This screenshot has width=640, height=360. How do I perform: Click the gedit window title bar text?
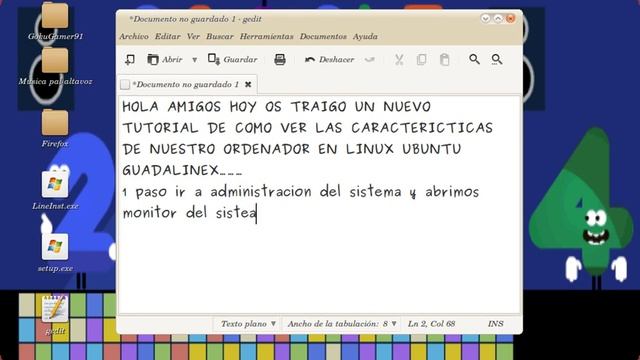tap(196, 19)
